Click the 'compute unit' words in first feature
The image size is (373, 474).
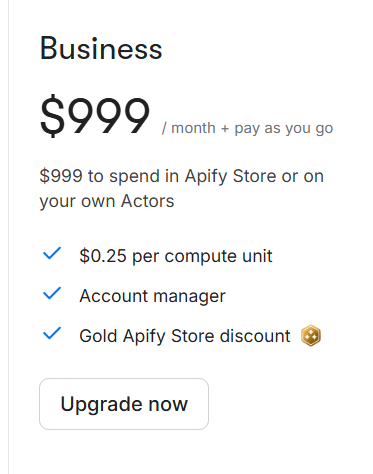click(x=218, y=256)
